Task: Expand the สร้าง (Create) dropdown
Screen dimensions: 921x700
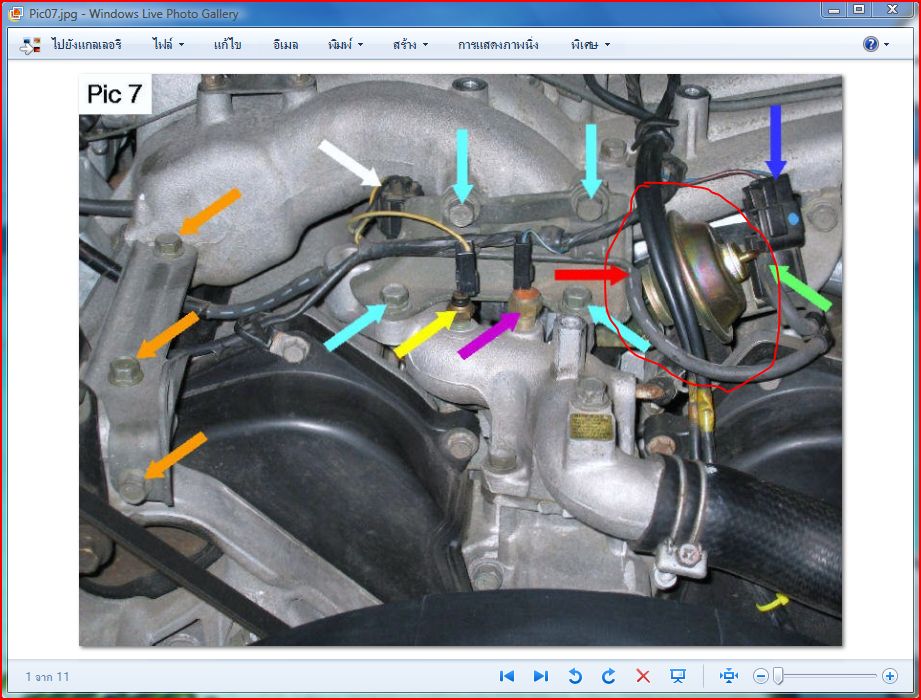Action: click(x=410, y=45)
